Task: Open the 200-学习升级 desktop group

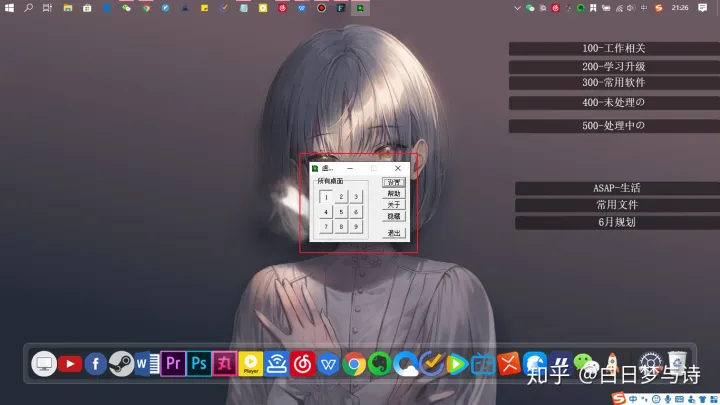Action: pyautogui.click(x=614, y=67)
